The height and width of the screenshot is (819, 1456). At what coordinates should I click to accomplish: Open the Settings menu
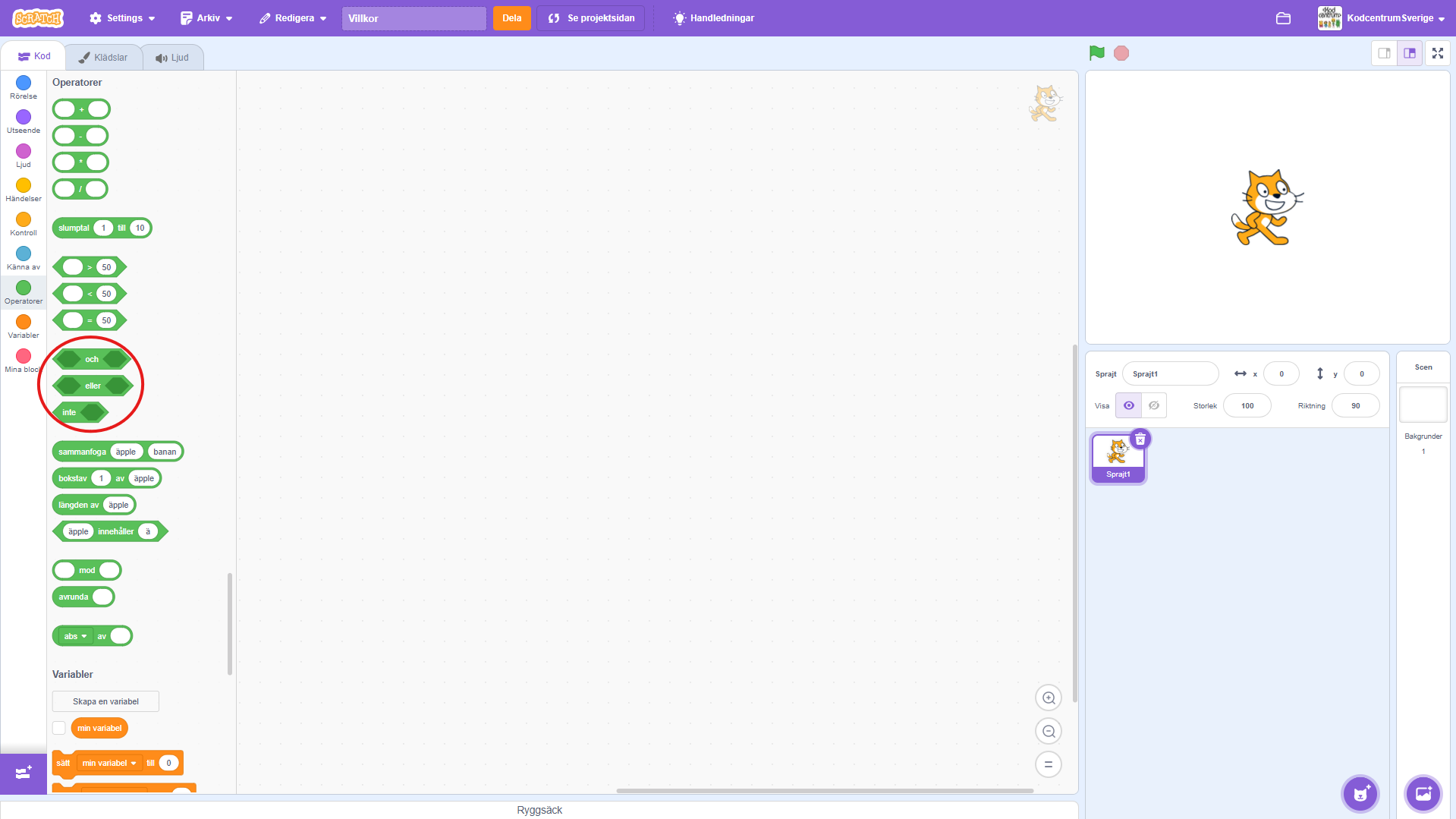pos(122,18)
